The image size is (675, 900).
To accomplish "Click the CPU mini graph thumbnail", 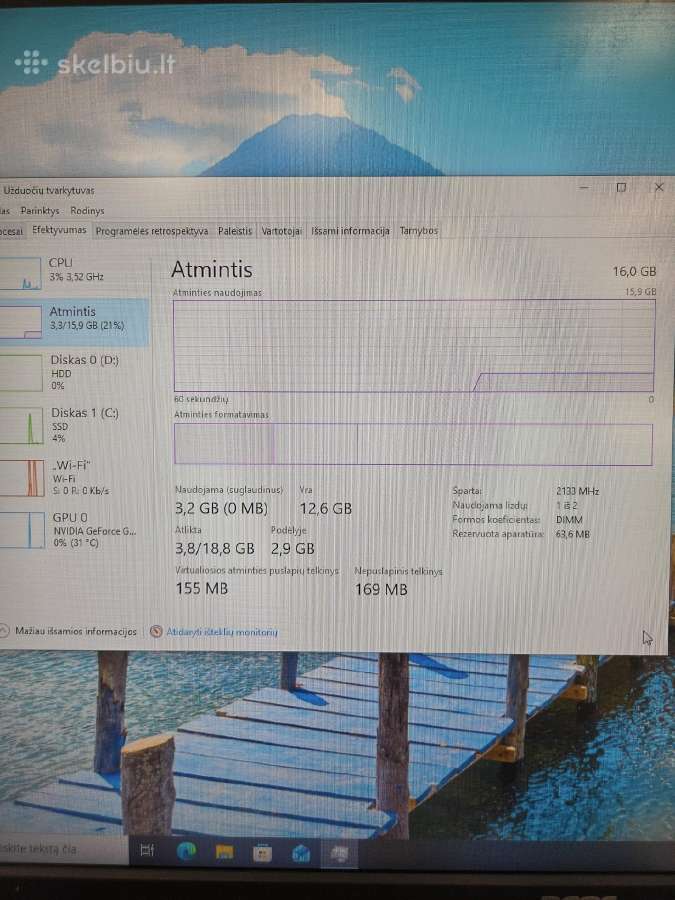I will 20,273.
